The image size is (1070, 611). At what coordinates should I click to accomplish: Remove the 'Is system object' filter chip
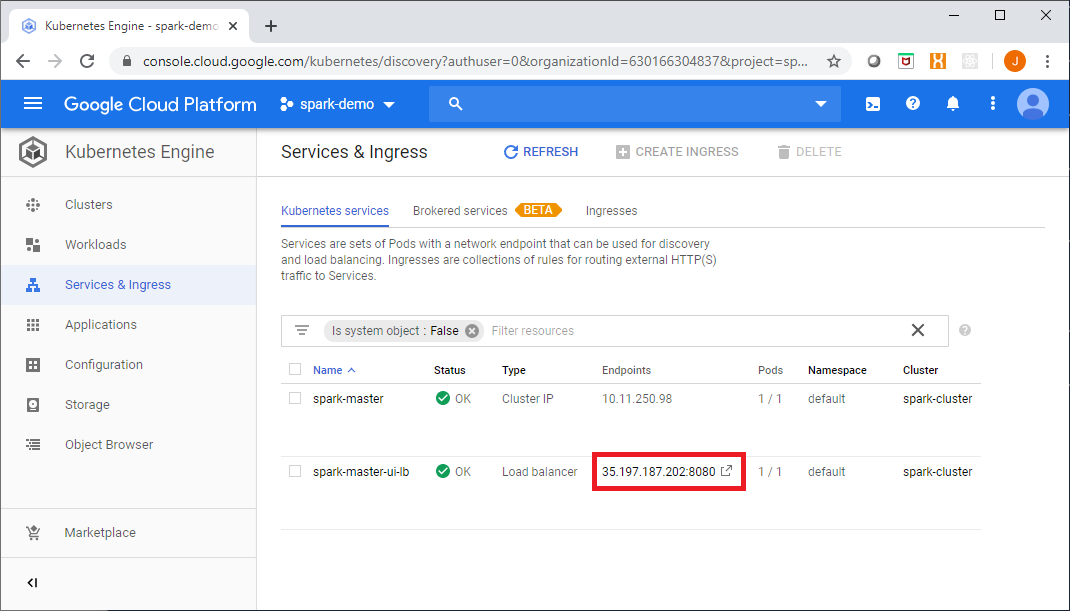[472, 330]
